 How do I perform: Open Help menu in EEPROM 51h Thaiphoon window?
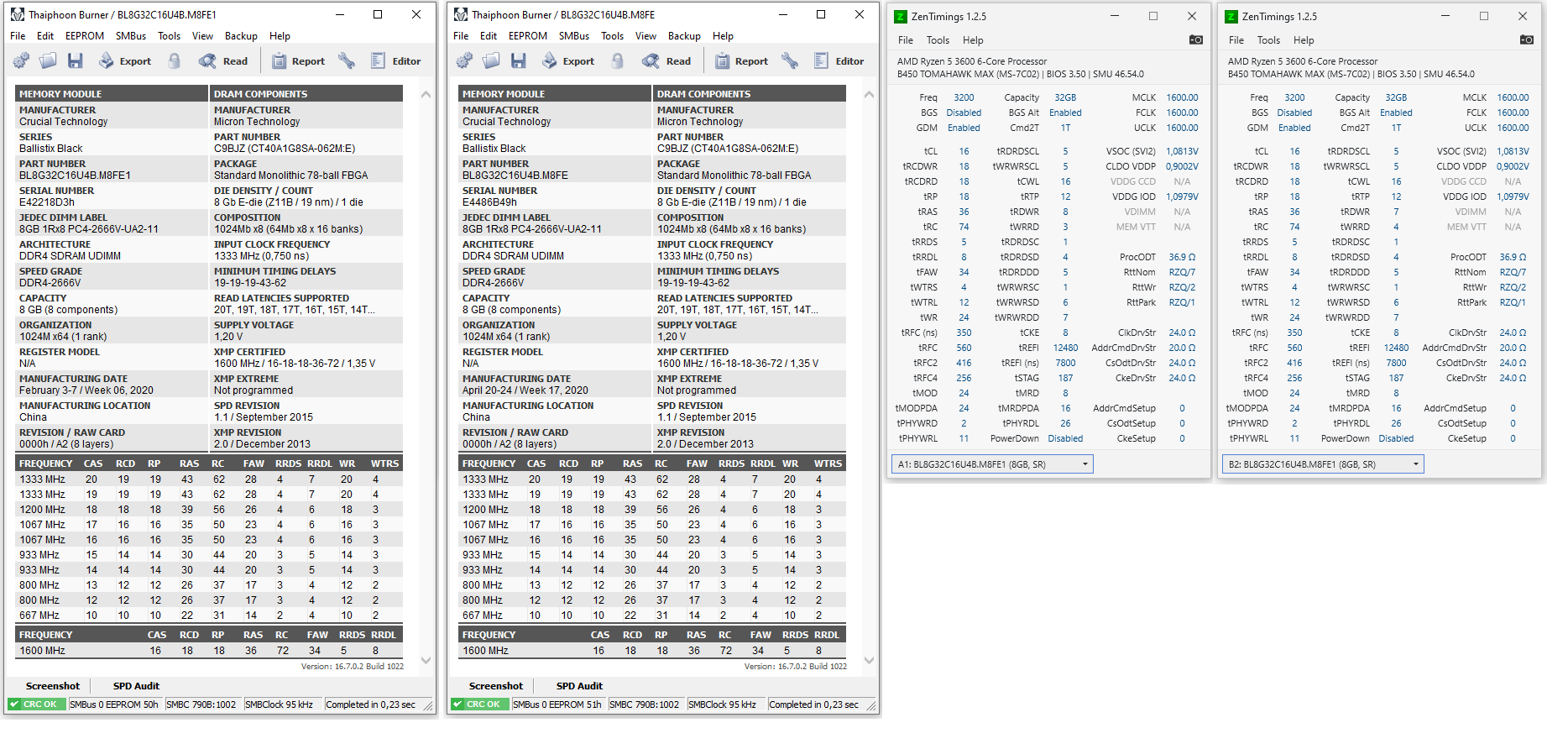723,36
